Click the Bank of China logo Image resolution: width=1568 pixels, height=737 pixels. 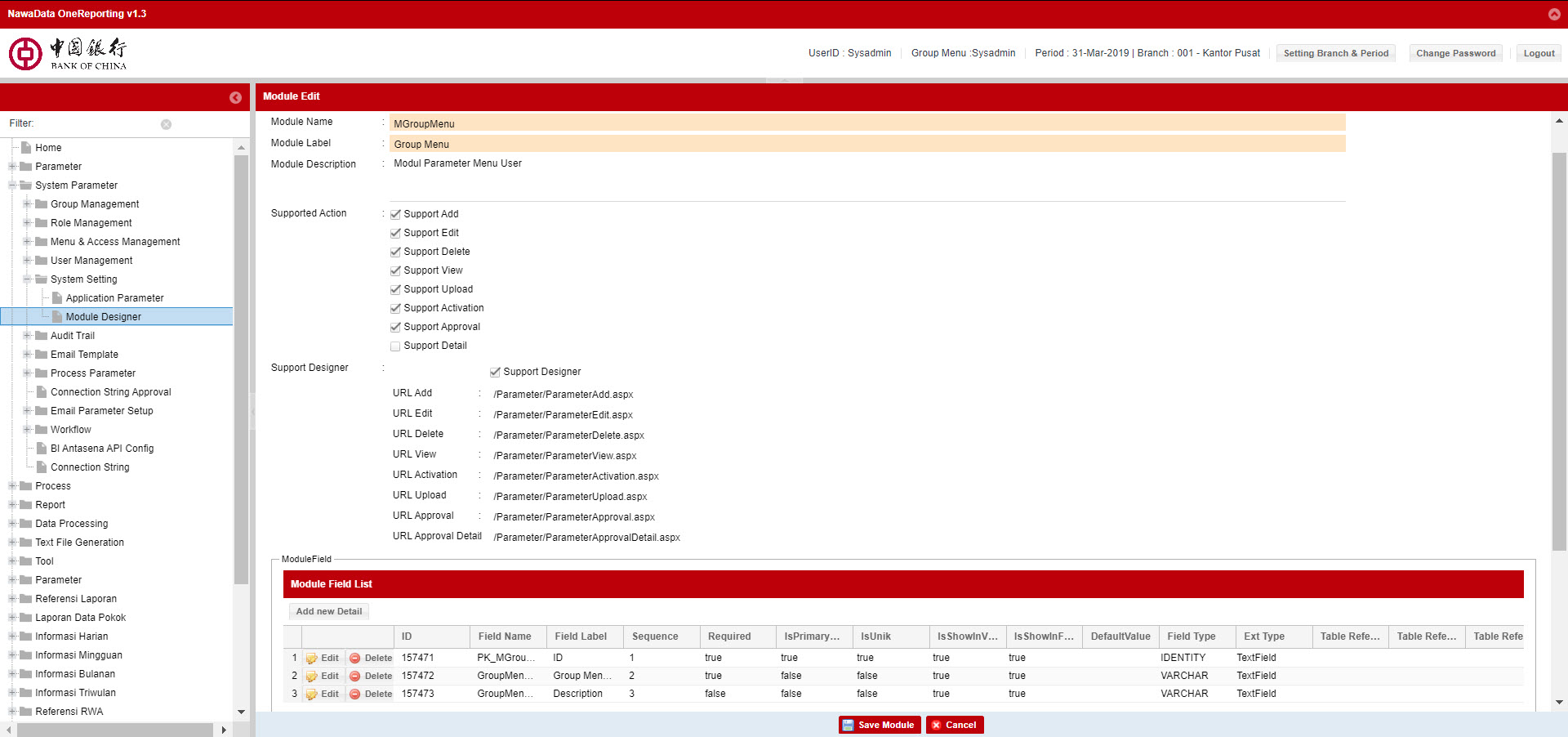[68, 54]
